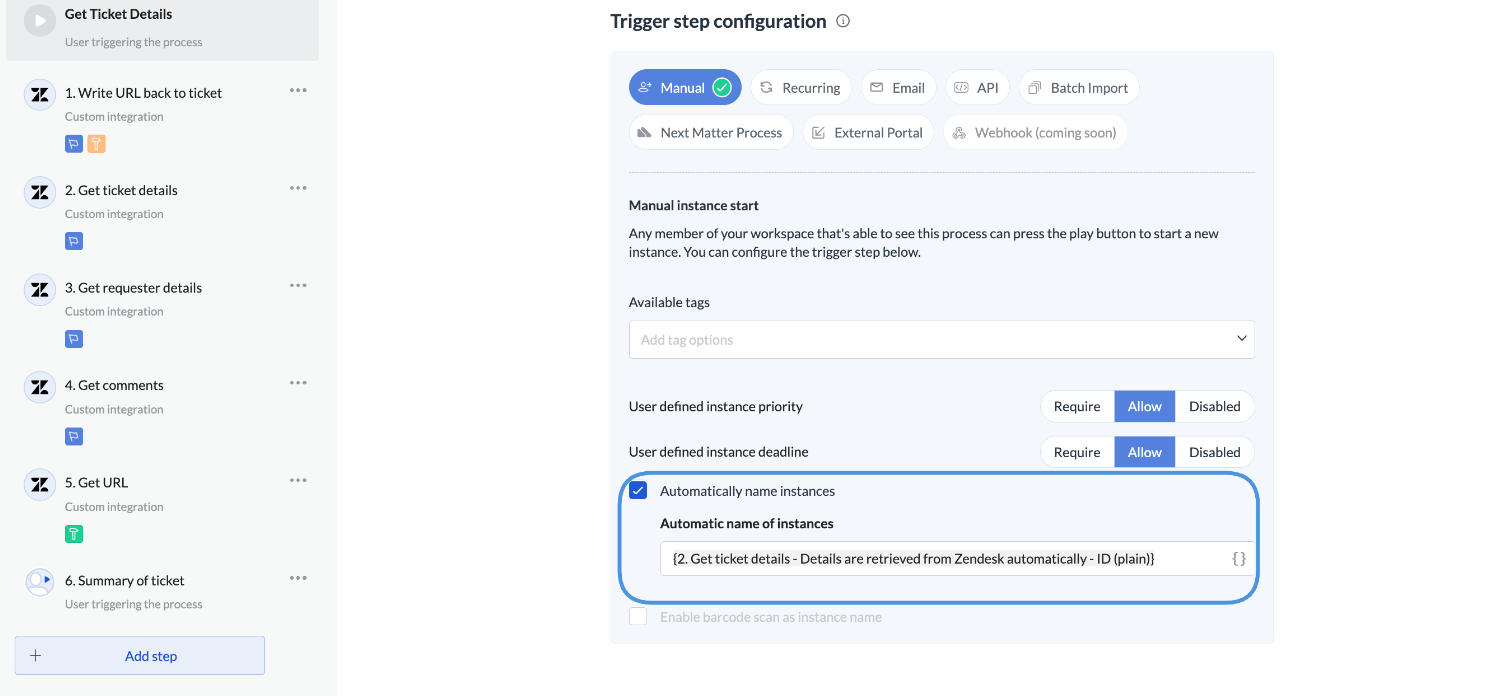The image size is (1496, 696).
Task: Open the three-dot menu for Get URL step
Action: (x=298, y=480)
